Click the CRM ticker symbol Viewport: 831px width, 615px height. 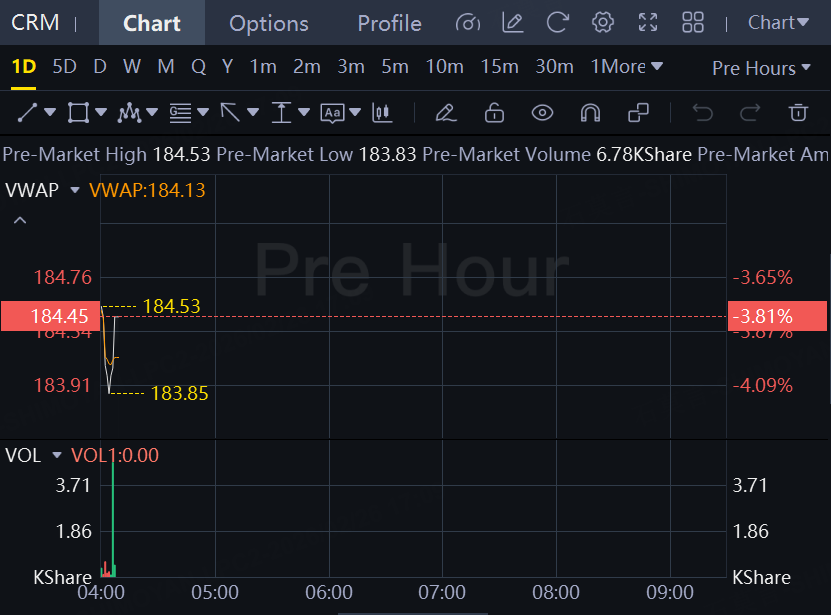click(35, 22)
